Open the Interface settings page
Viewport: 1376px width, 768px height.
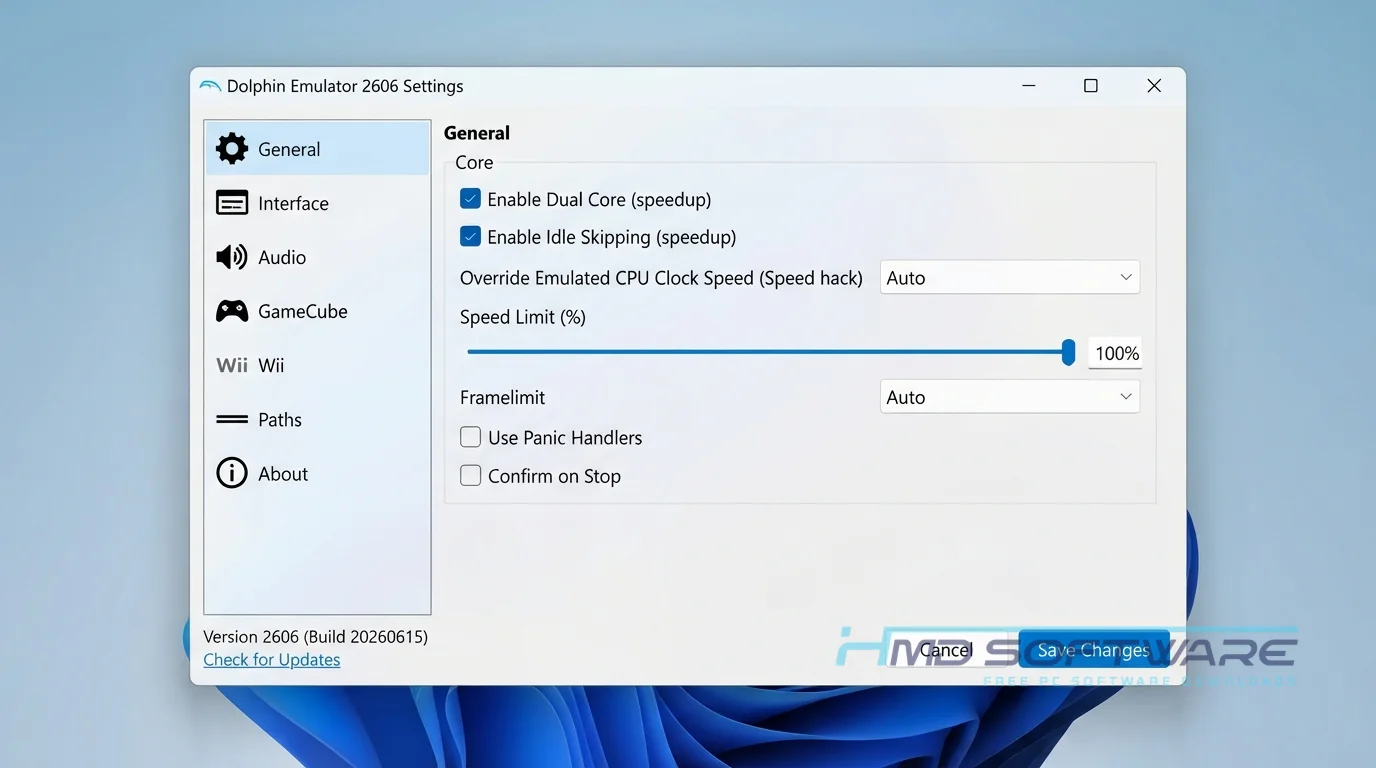317,203
